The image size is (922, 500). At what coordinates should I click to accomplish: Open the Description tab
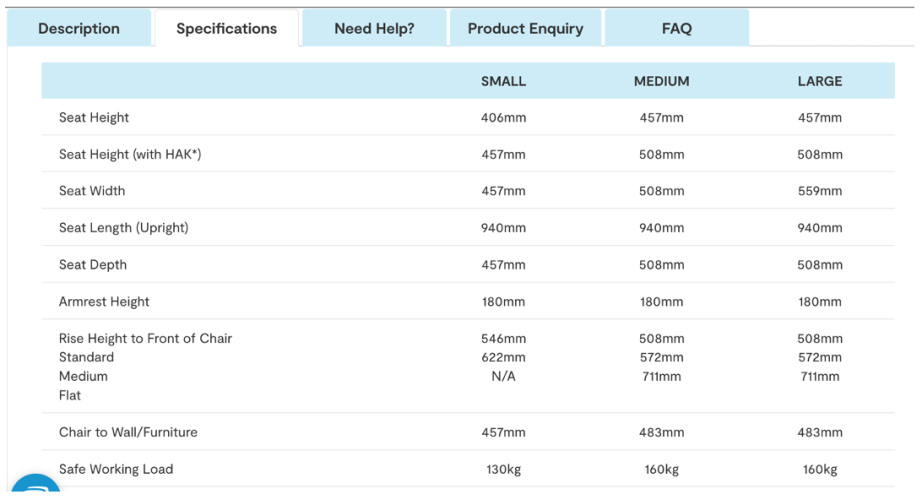tap(79, 28)
